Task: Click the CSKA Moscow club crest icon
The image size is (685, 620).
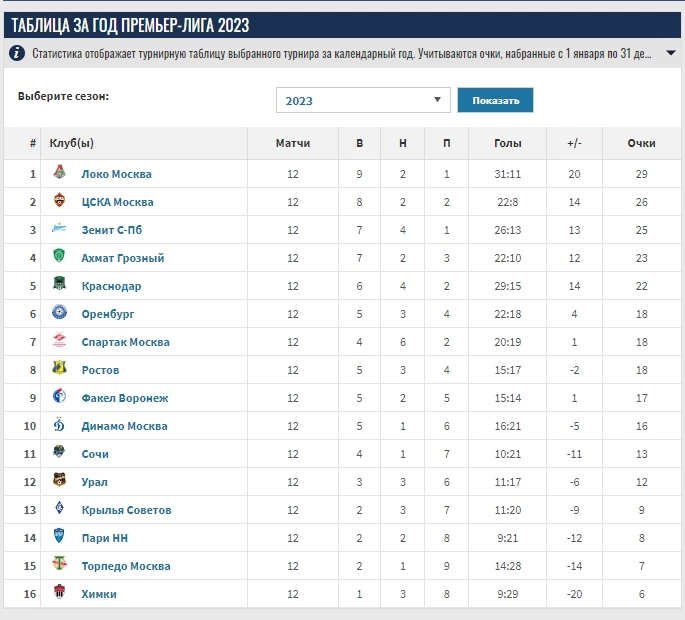Action: [59, 201]
